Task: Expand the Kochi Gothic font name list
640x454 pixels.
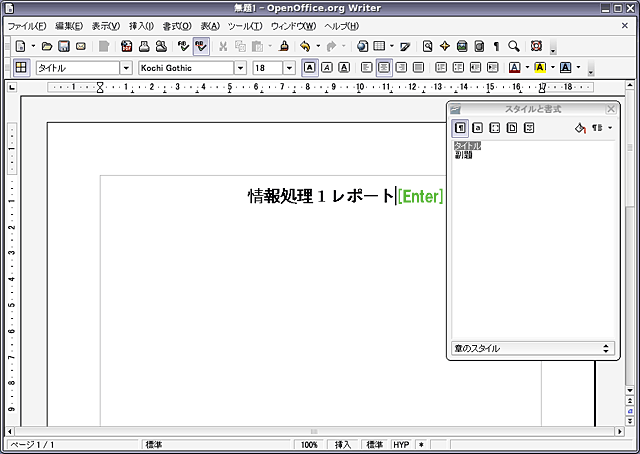Action: click(x=240, y=68)
